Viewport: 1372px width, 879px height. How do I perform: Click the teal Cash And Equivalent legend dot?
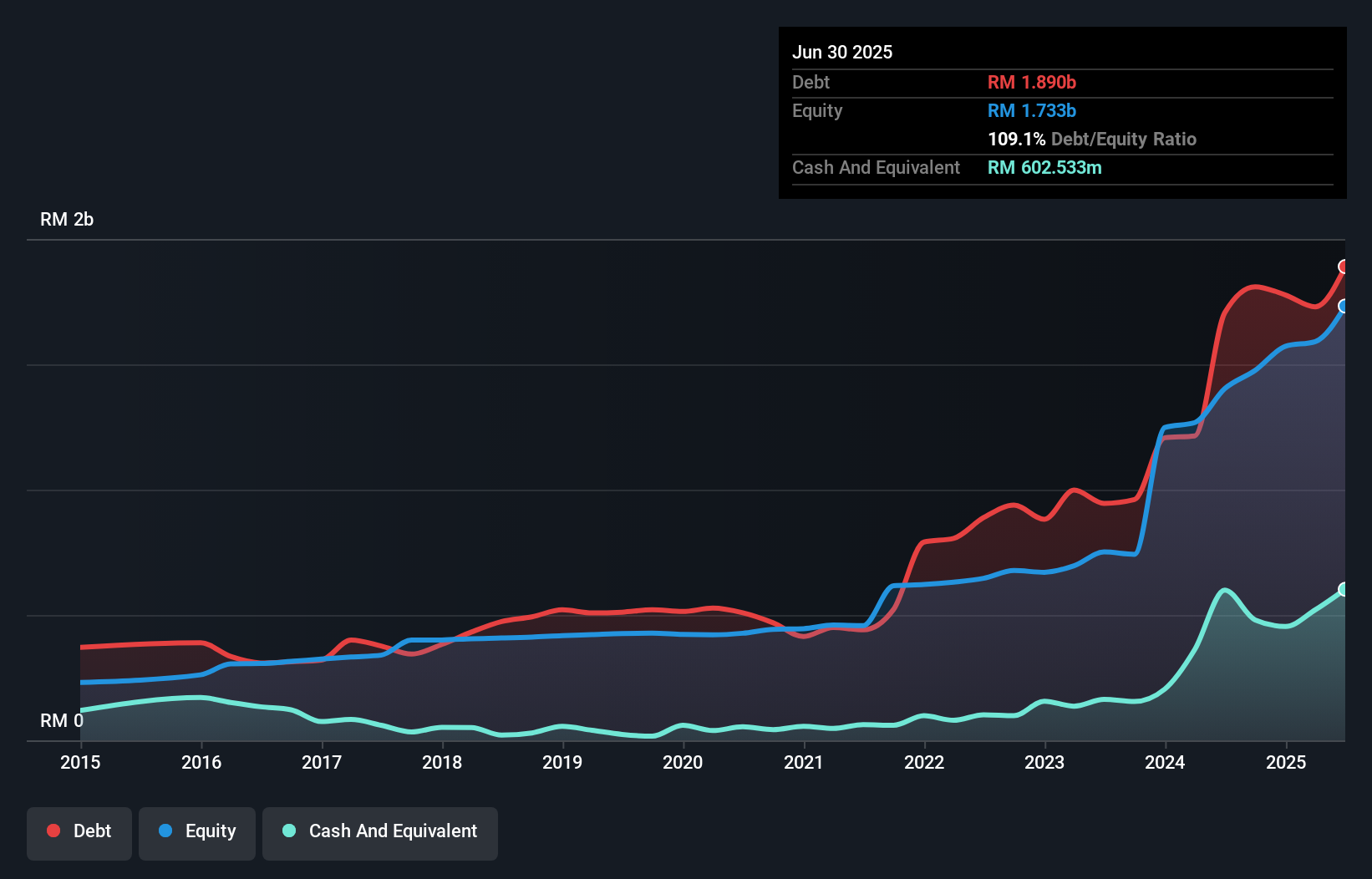[x=288, y=831]
